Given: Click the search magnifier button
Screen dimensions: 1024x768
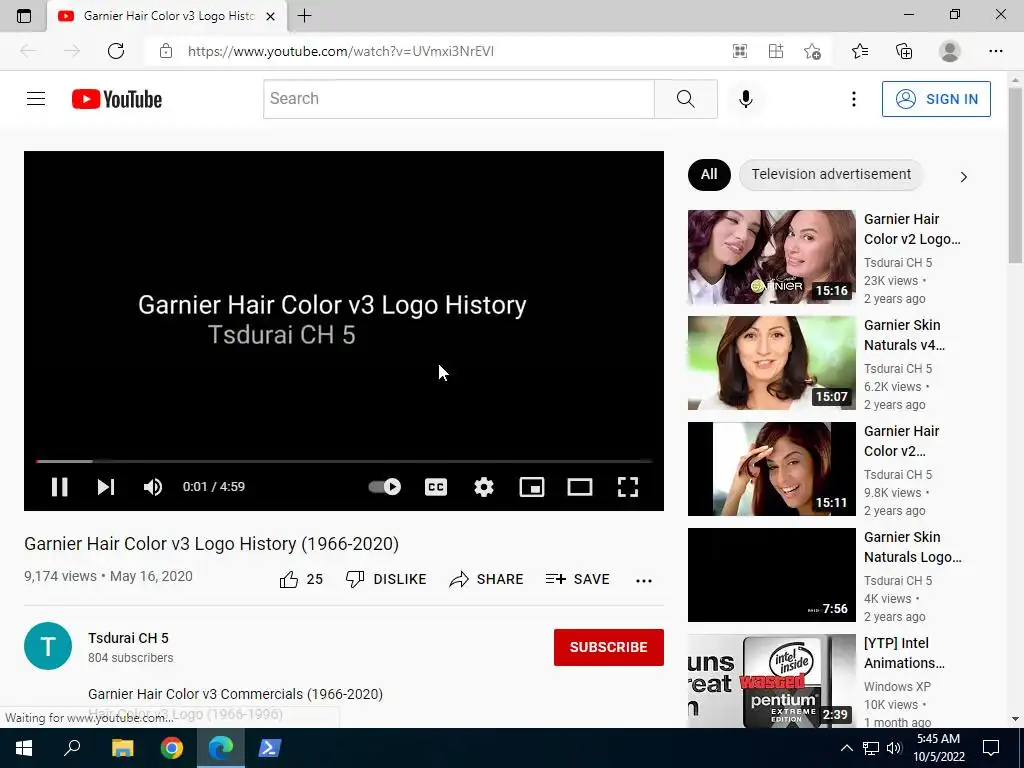Looking at the screenshot, I should (686, 99).
